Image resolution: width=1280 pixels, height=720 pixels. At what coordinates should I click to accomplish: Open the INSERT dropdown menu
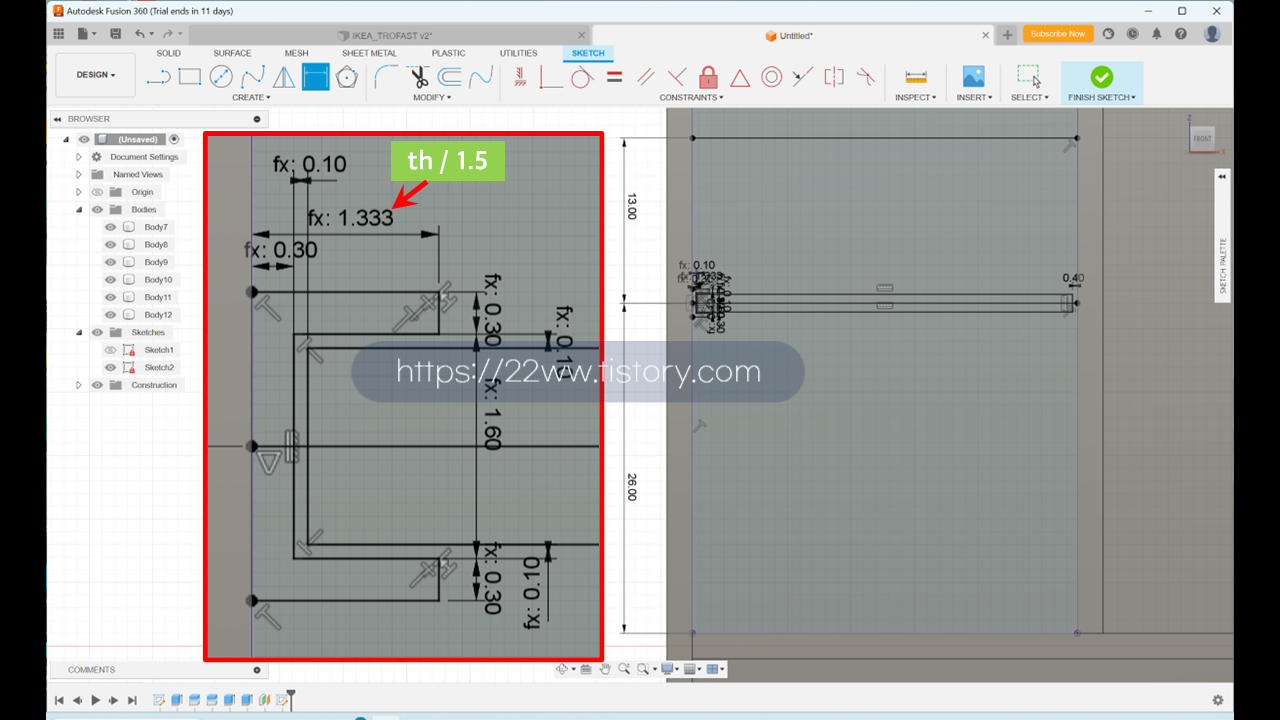(x=974, y=97)
